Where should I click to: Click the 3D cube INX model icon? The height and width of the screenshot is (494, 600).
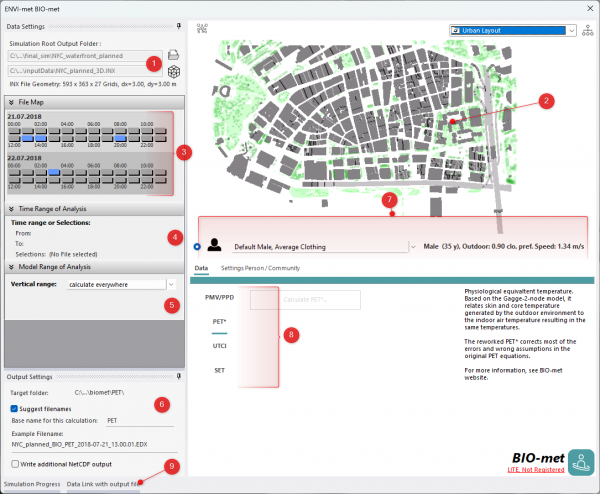pyautogui.click(x=172, y=71)
